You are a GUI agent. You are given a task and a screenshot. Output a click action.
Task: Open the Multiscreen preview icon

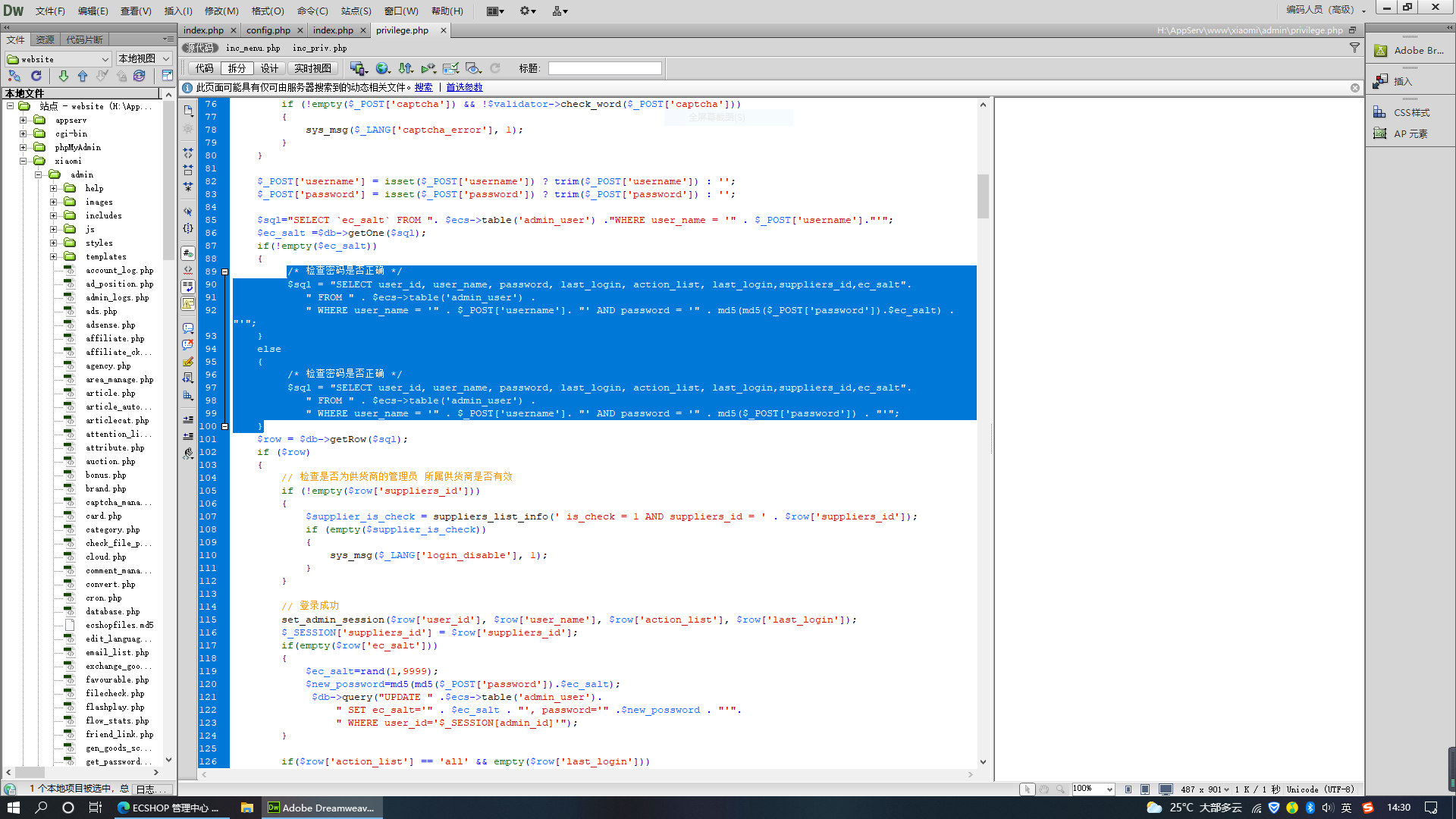[358, 68]
